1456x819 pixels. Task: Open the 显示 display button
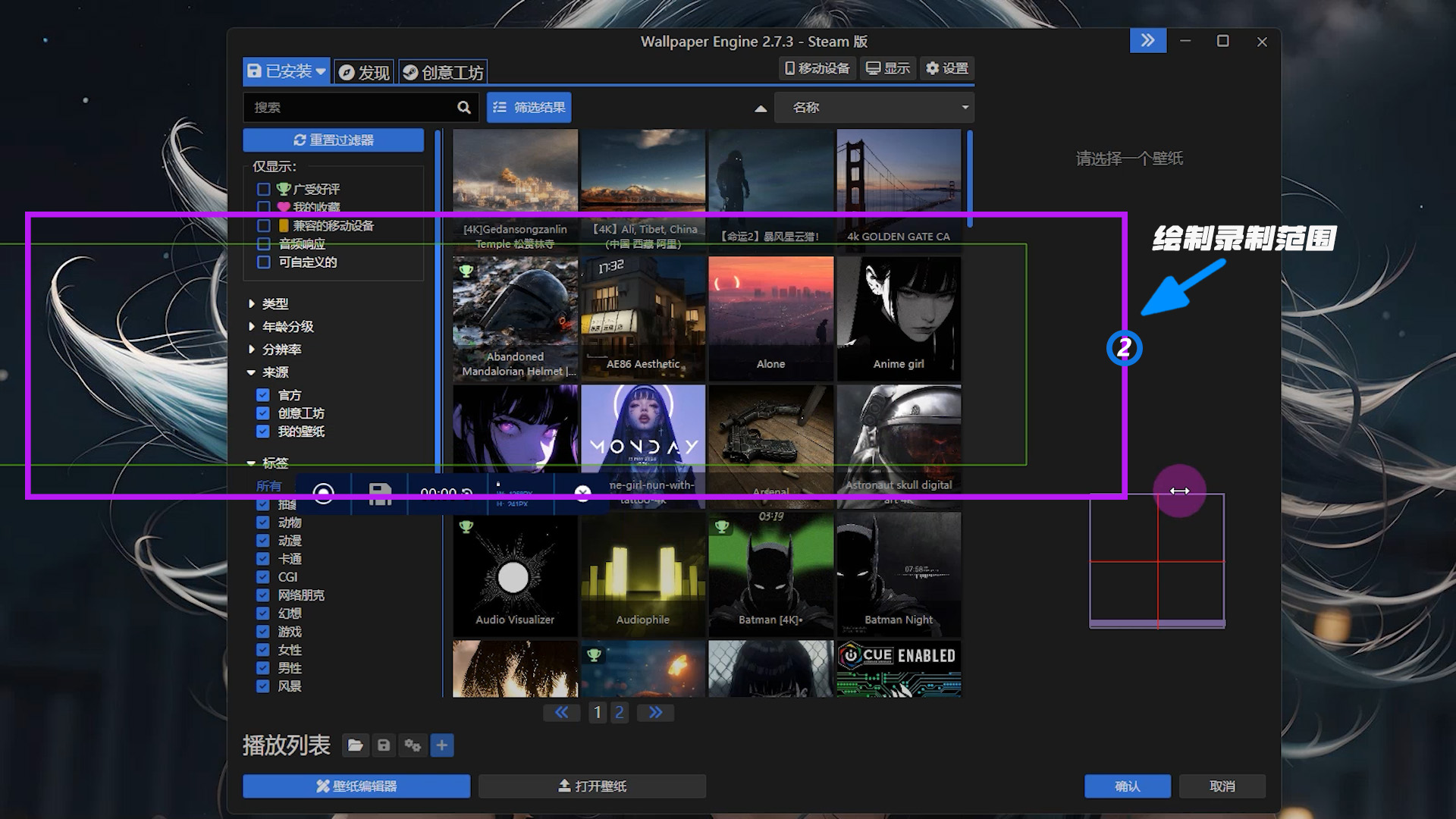[x=888, y=68]
